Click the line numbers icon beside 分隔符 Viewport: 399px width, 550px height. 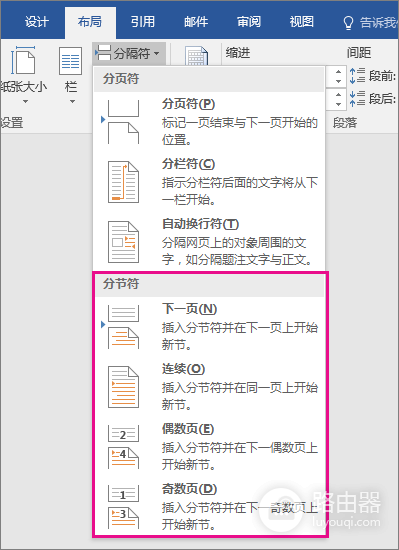(196, 56)
